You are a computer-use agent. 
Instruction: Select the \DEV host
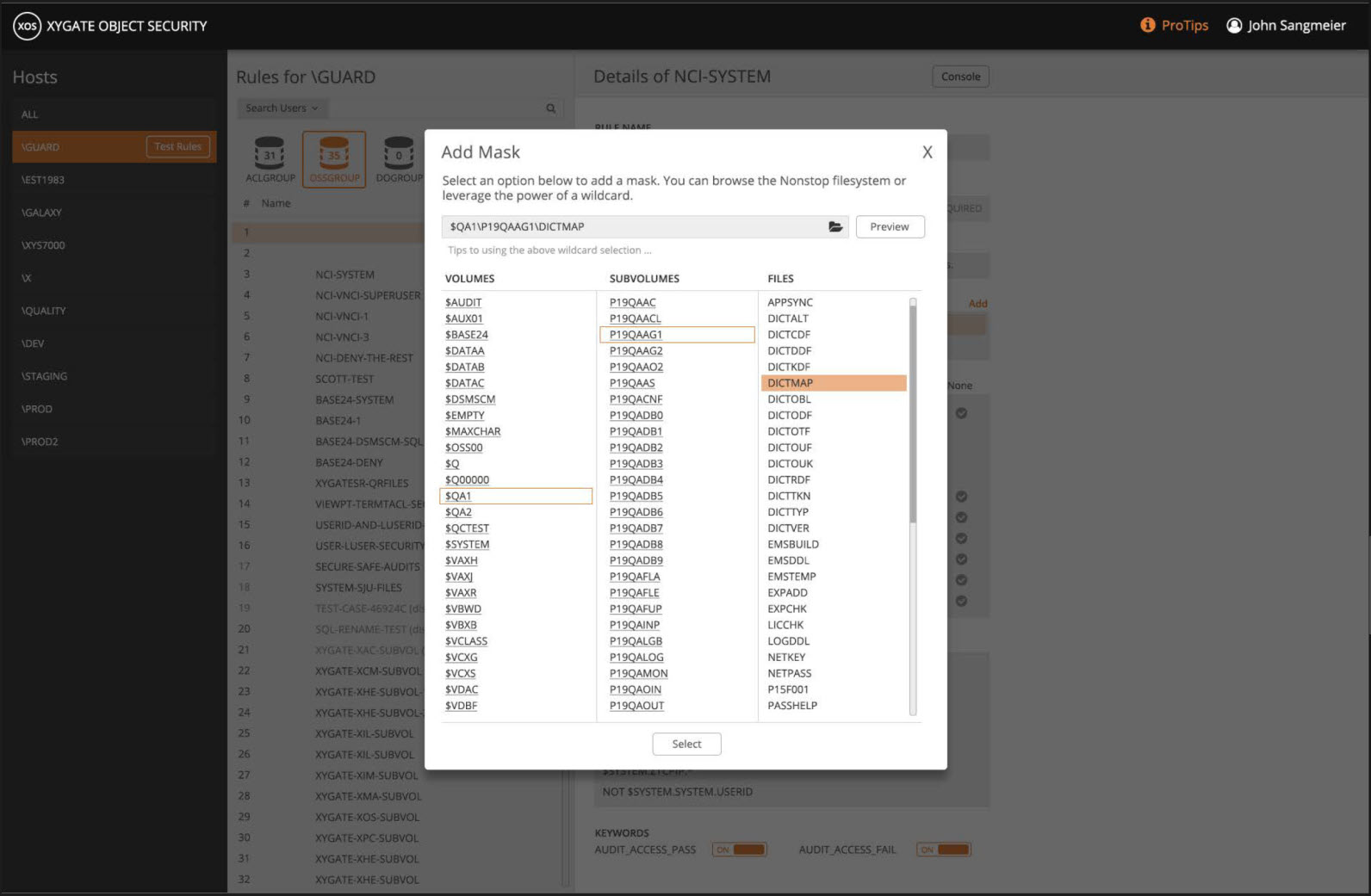pyautogui.click(x=114, y=343)
